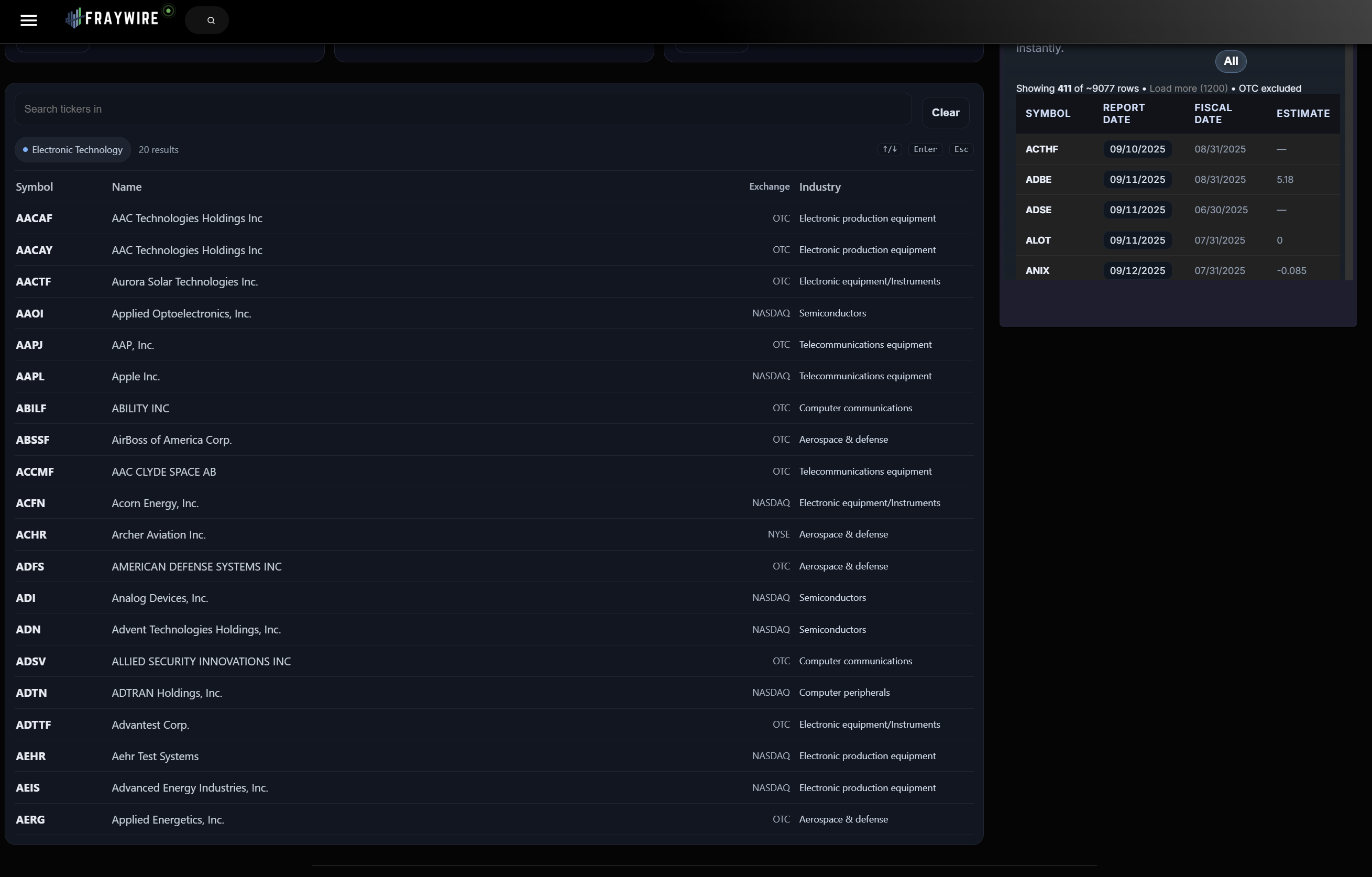1372x877 pixels.
Task: Open the top bar search icon
Action: click(210, 20)
